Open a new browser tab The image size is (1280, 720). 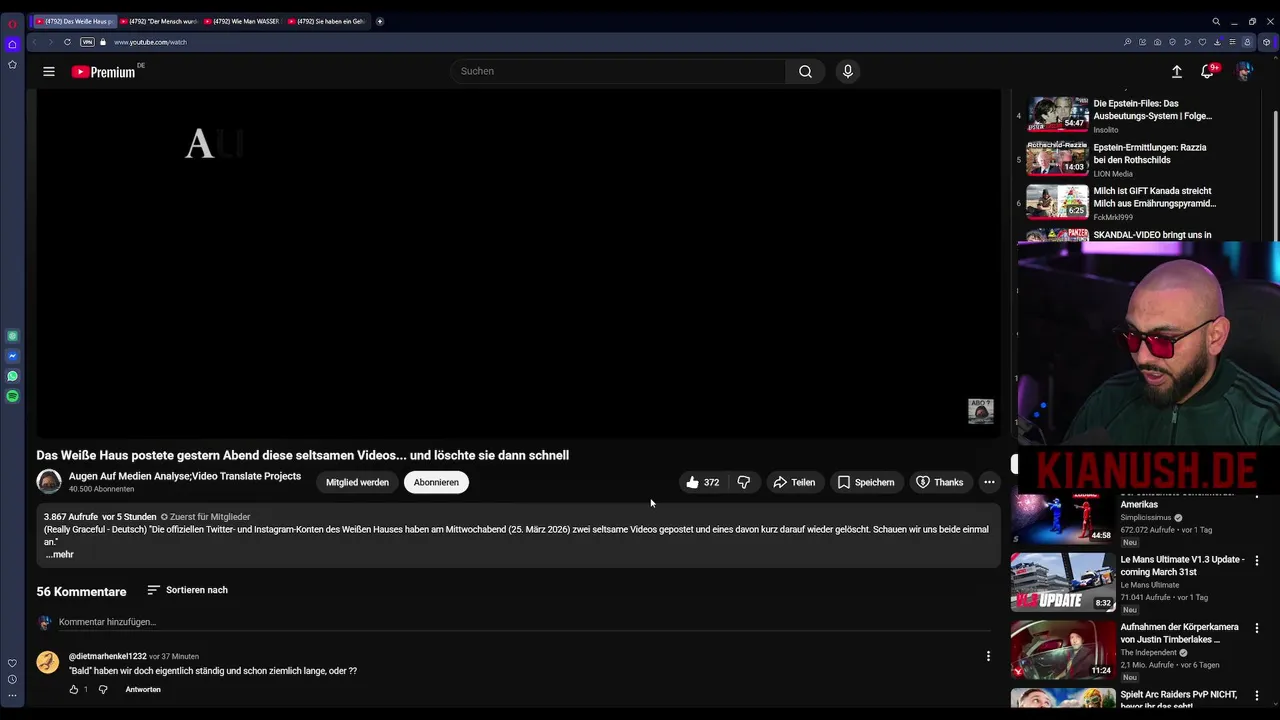click(x=380, y=21)
